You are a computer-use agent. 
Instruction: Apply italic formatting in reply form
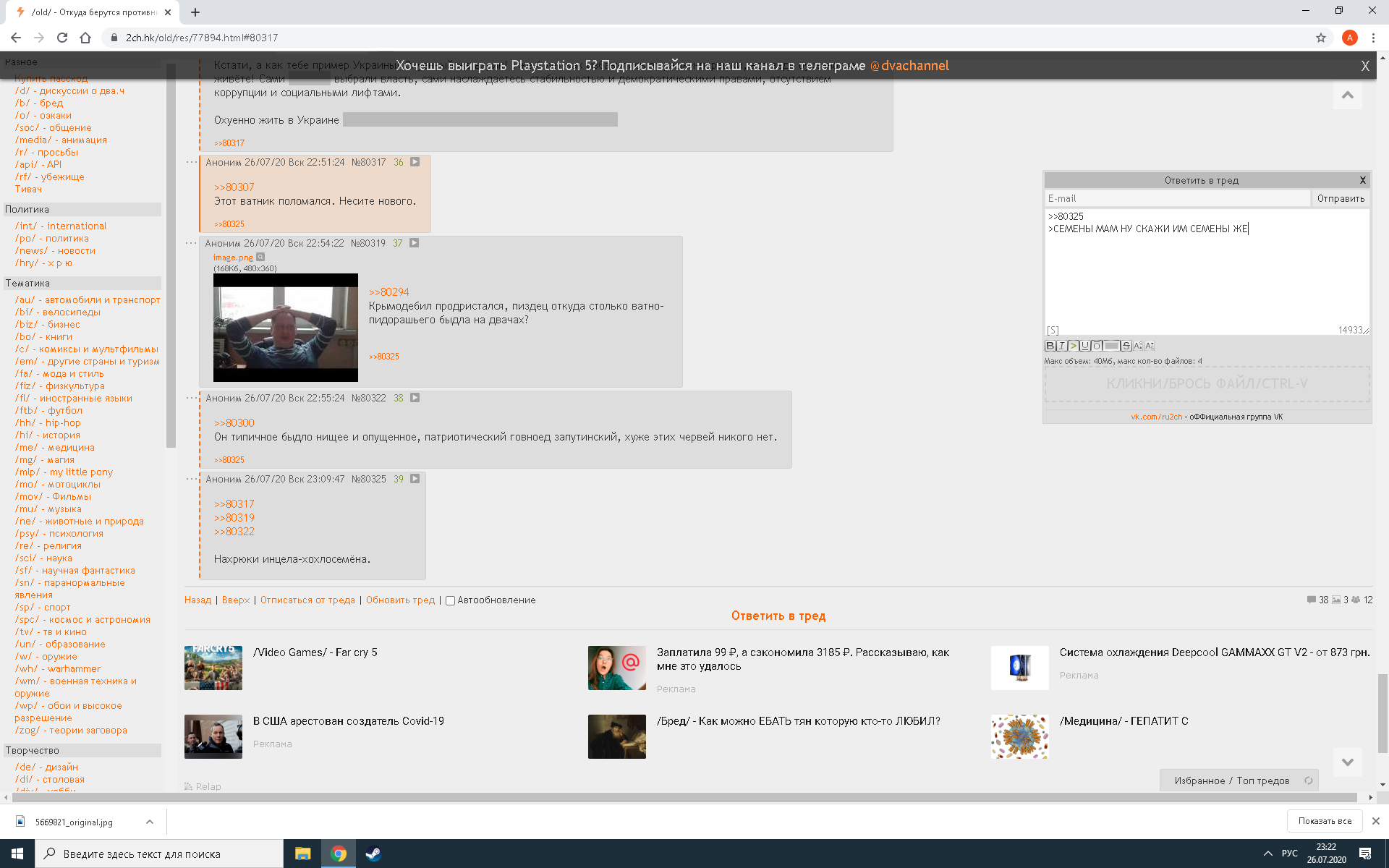[x=1061, y=346]
